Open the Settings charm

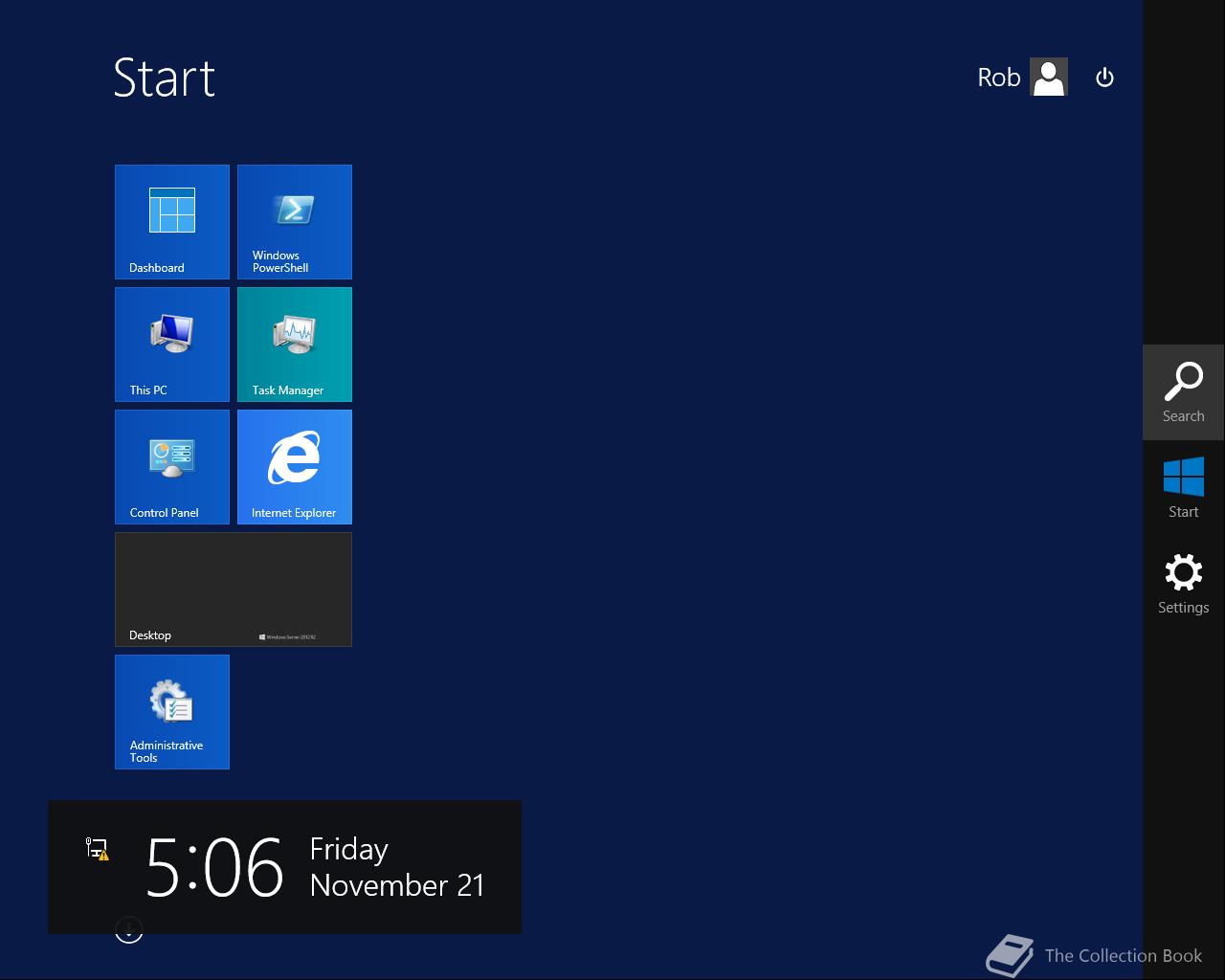[x=1184, y=584]
